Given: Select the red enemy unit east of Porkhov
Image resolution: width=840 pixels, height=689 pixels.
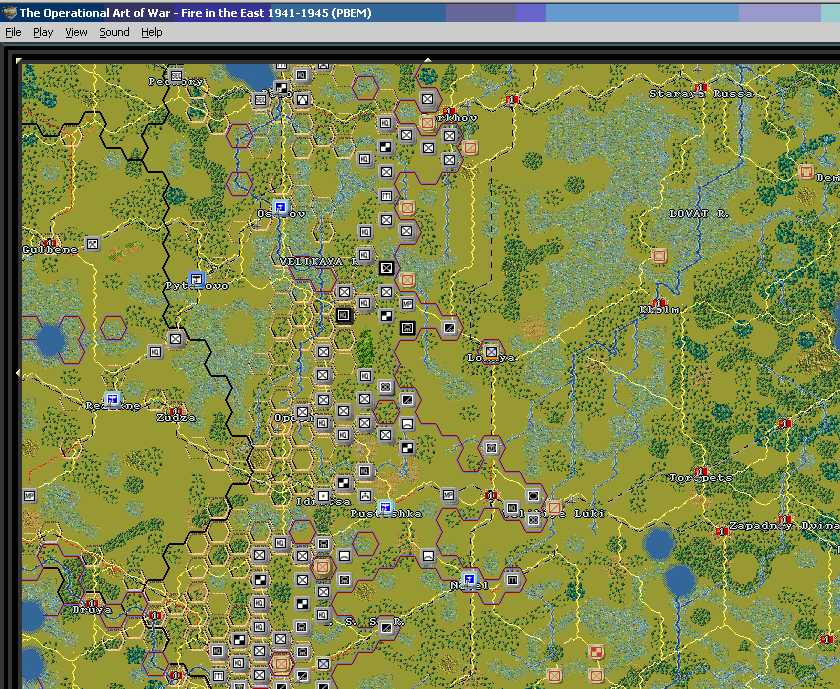Looking at the screenshot, I should click(470, 147).
